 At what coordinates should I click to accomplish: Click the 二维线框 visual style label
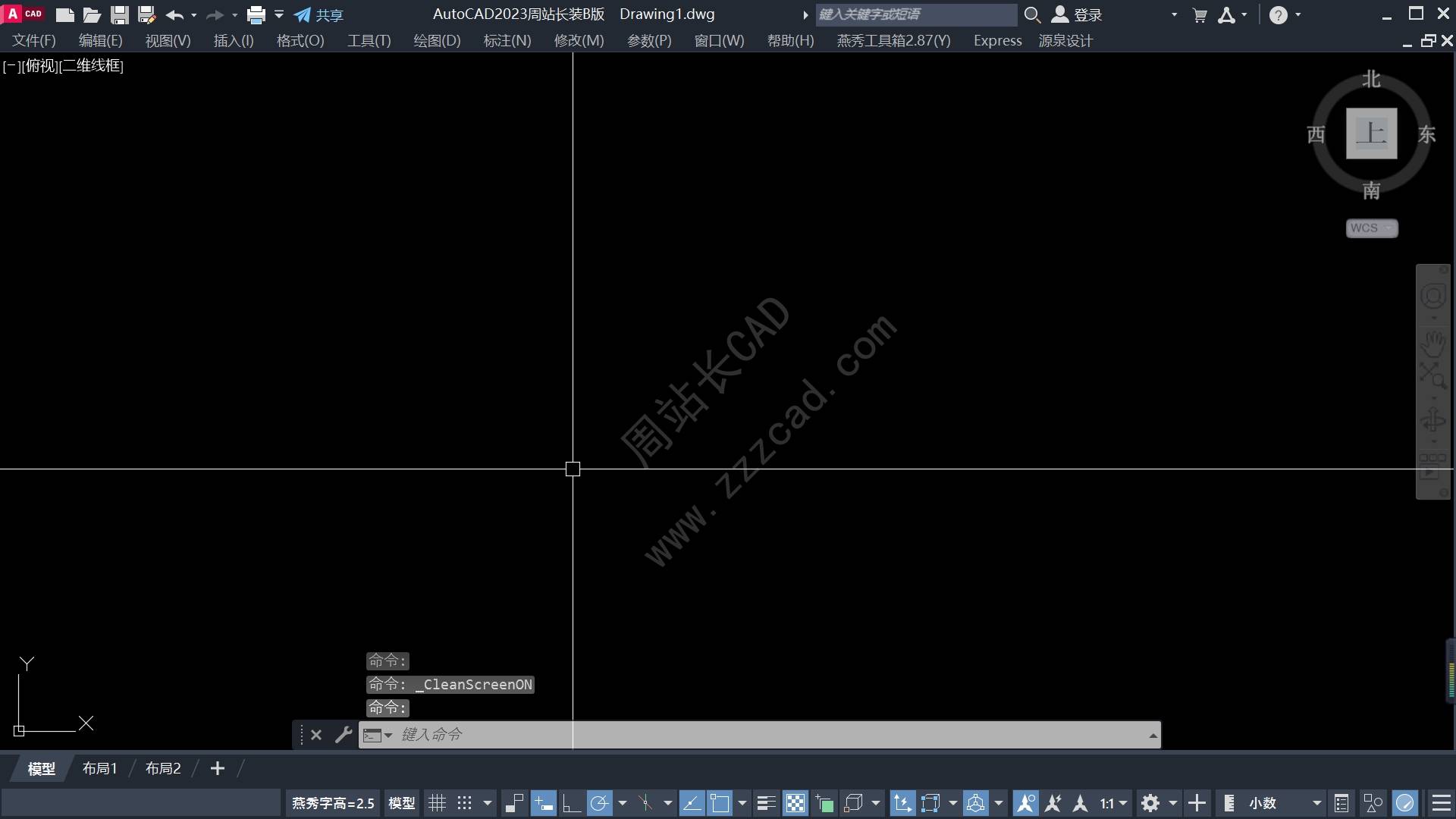[91, 66]
